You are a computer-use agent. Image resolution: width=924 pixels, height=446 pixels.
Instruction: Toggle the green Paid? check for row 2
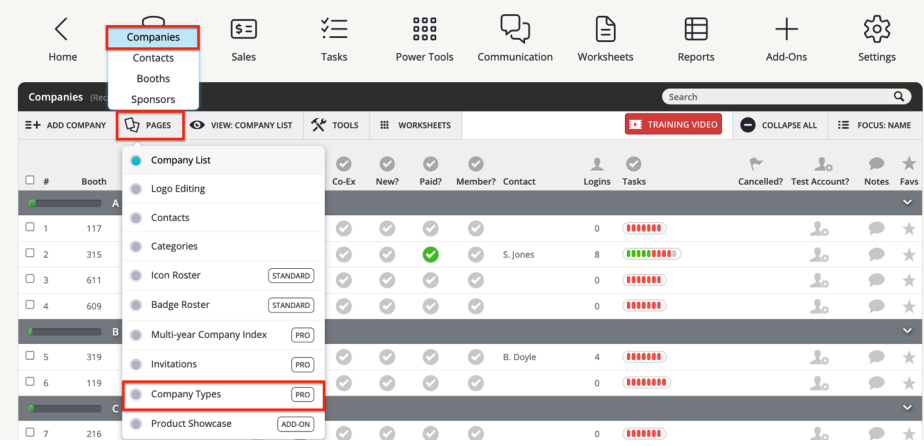431,255
